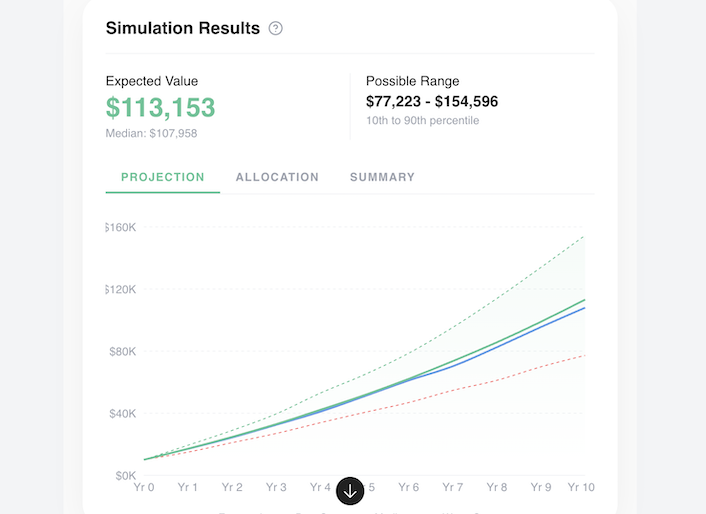Click the Yr 9 label on the x-axis
This screenshot has height=514, width=706.
click(541, 487)
